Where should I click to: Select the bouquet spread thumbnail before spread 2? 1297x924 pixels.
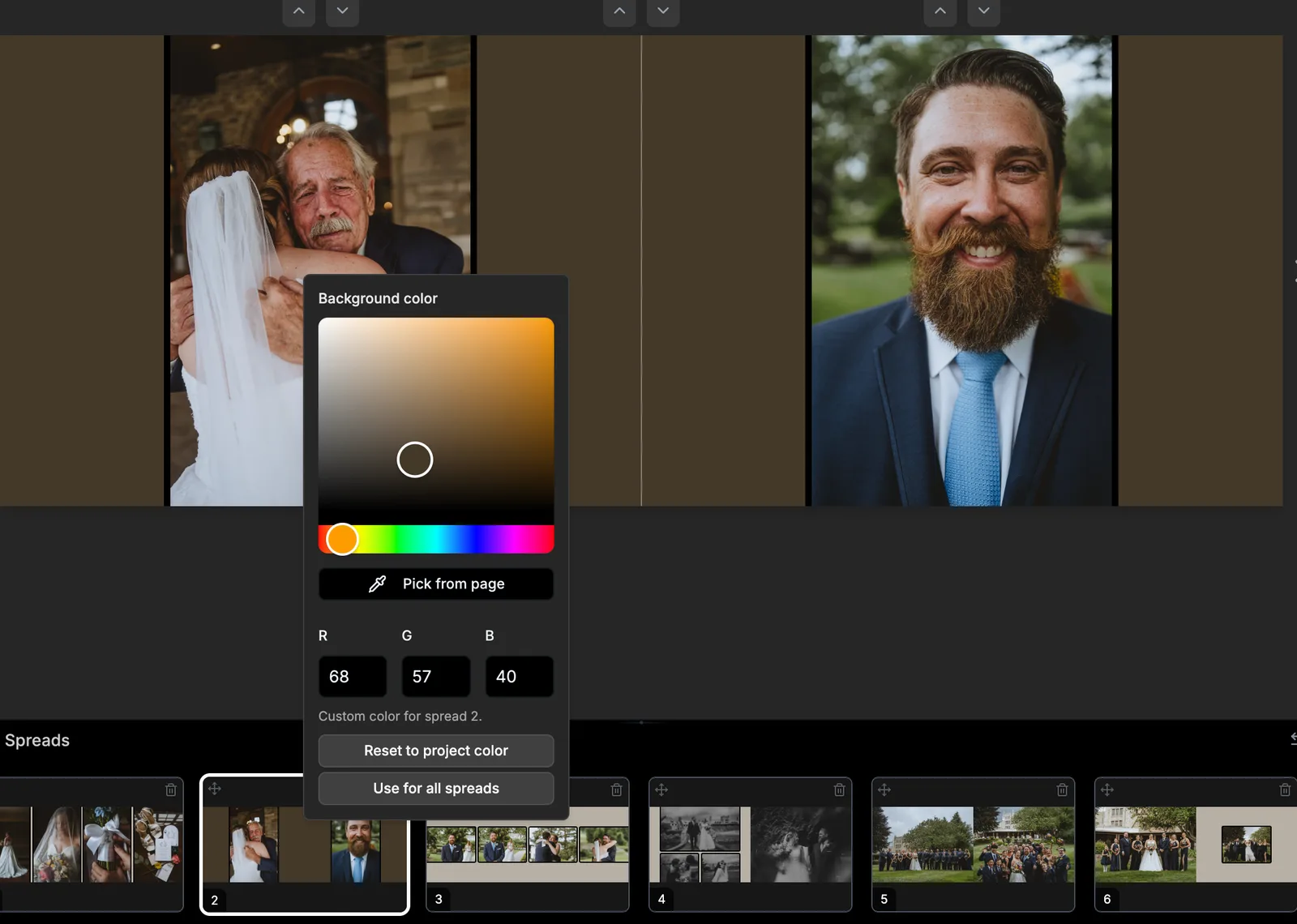(x=92, y=845)
